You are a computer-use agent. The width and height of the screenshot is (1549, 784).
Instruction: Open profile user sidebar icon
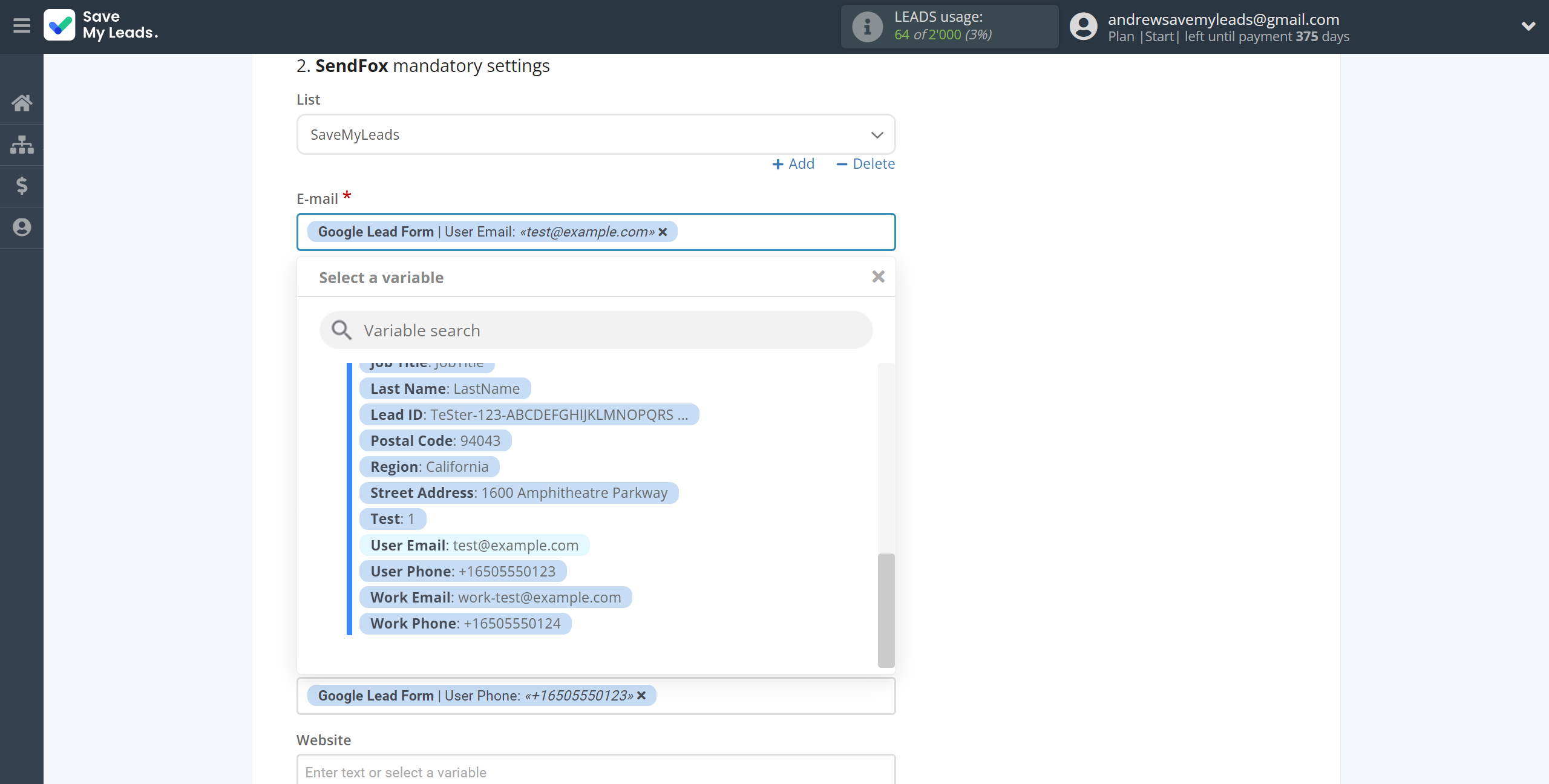(22, 227)
